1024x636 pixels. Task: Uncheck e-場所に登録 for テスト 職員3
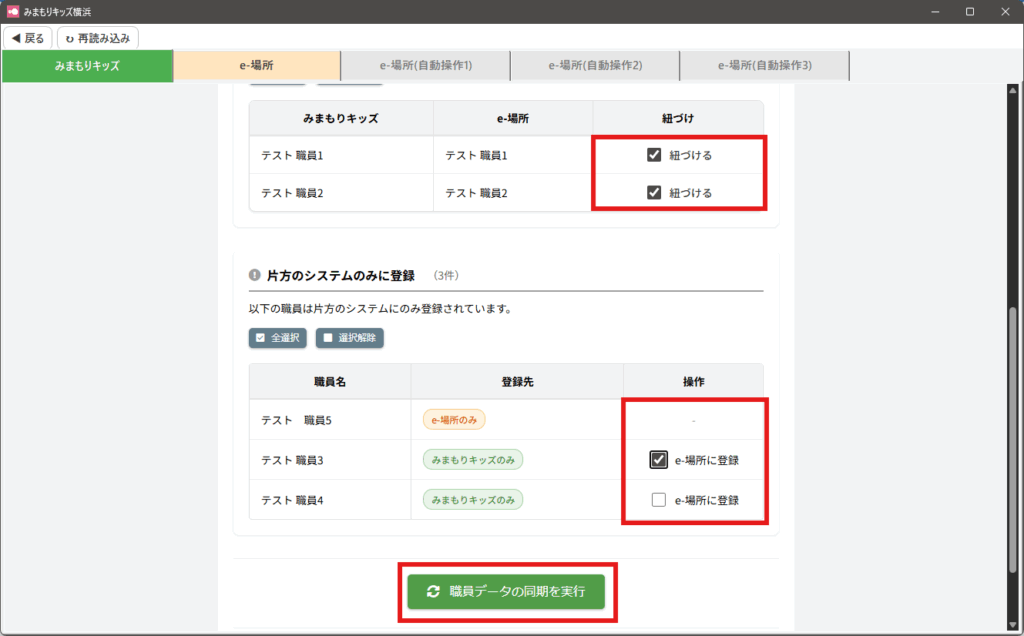tap(659, 460)
